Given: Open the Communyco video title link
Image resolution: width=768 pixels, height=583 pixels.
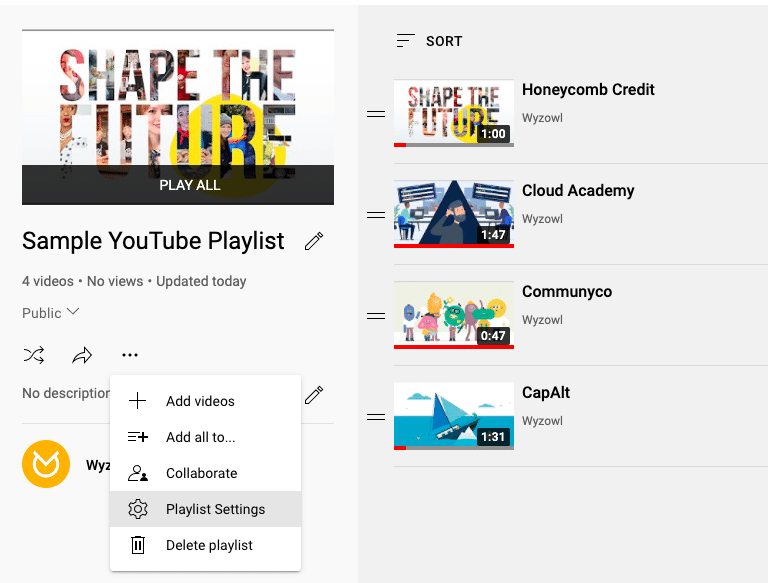Looking at the screenshot, I should click(x=567, y=292).
